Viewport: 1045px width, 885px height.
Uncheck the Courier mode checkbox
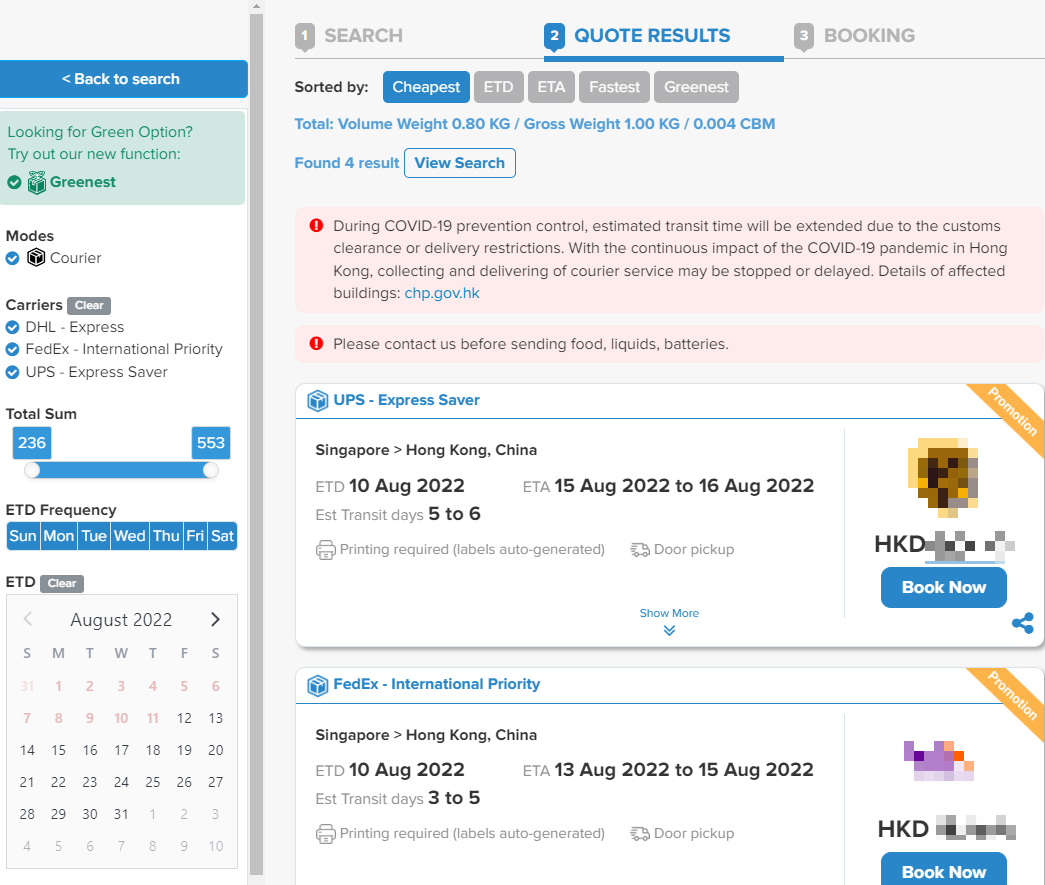(12, 258)
